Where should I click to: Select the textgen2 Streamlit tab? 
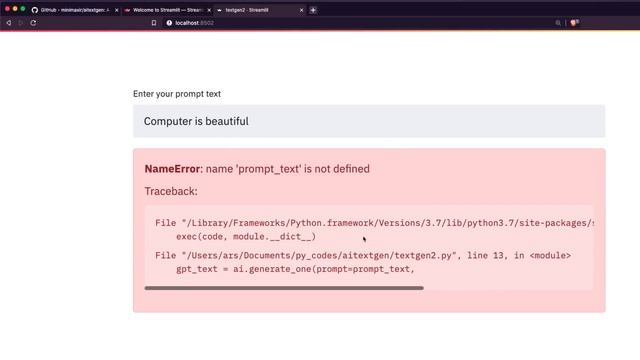260,10
